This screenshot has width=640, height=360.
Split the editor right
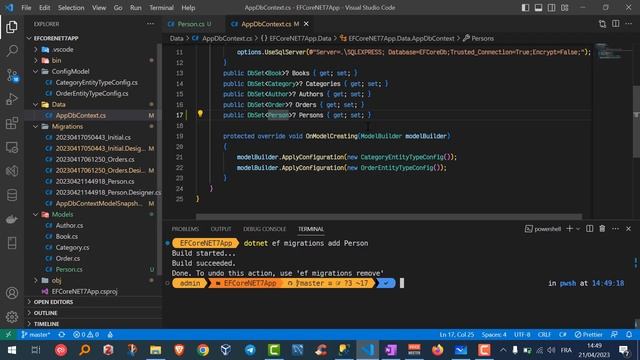pyautogui.click(x=616, y=24)
